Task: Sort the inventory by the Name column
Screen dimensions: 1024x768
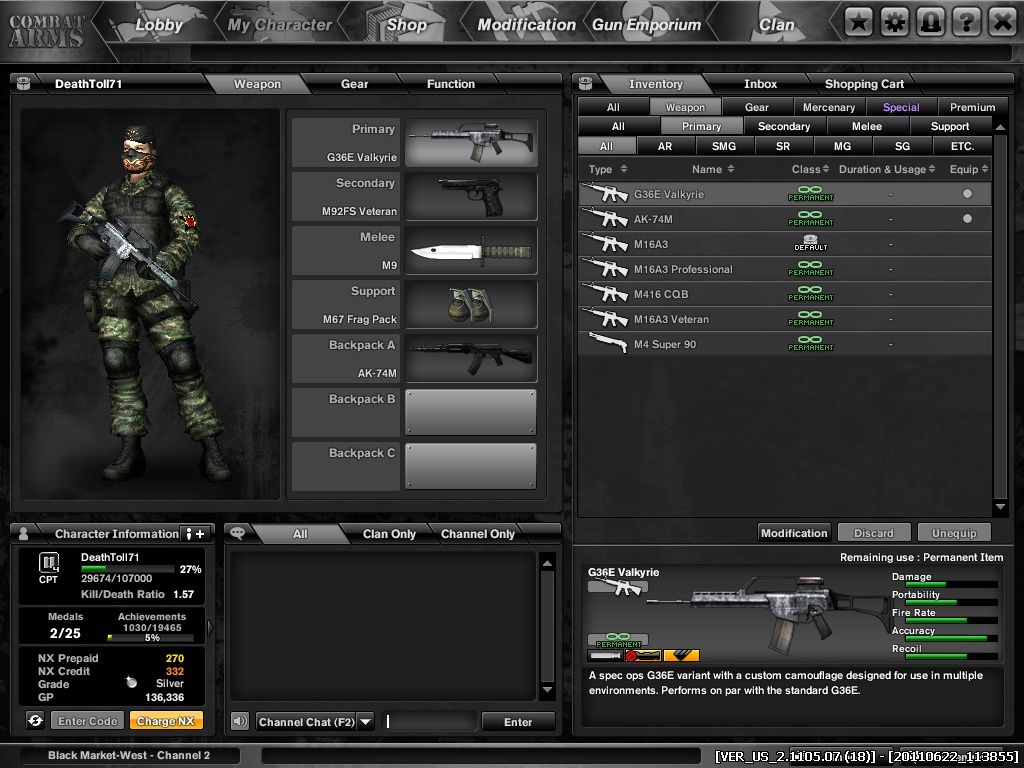Action: pos(712,169)
